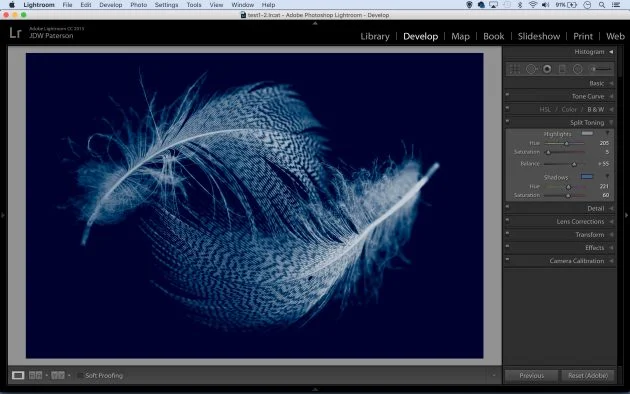Switch to the Slideshow module
630x394 pixels.
click(x=539, y=36)
